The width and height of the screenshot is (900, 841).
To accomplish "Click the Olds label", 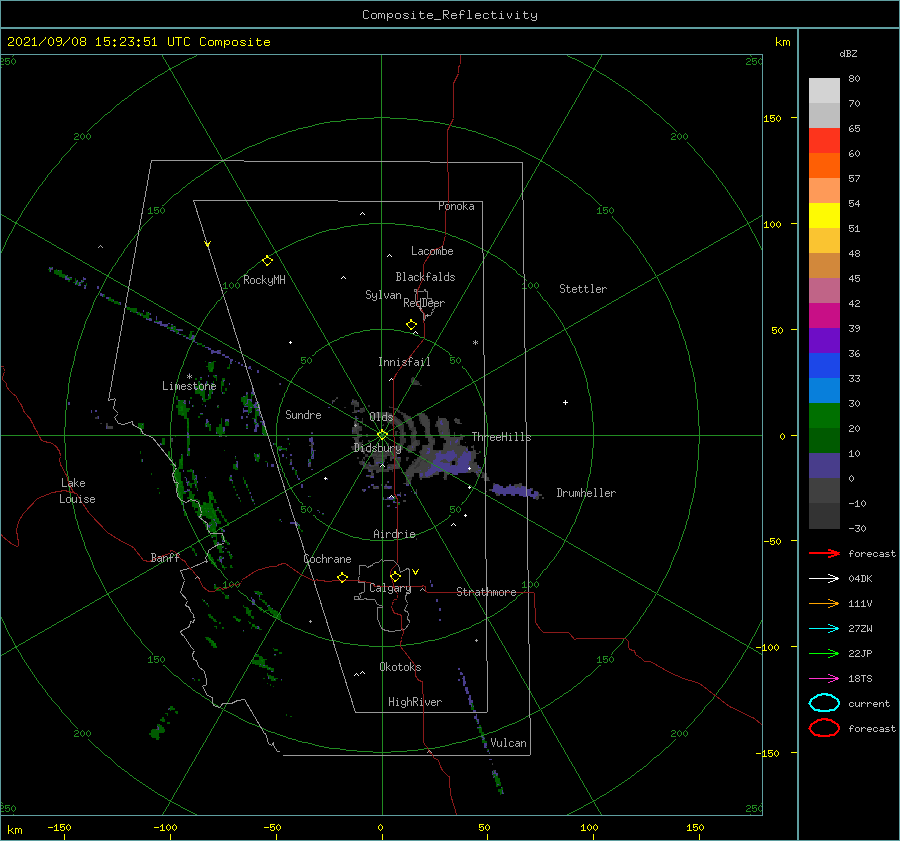I will click(381, 417).
